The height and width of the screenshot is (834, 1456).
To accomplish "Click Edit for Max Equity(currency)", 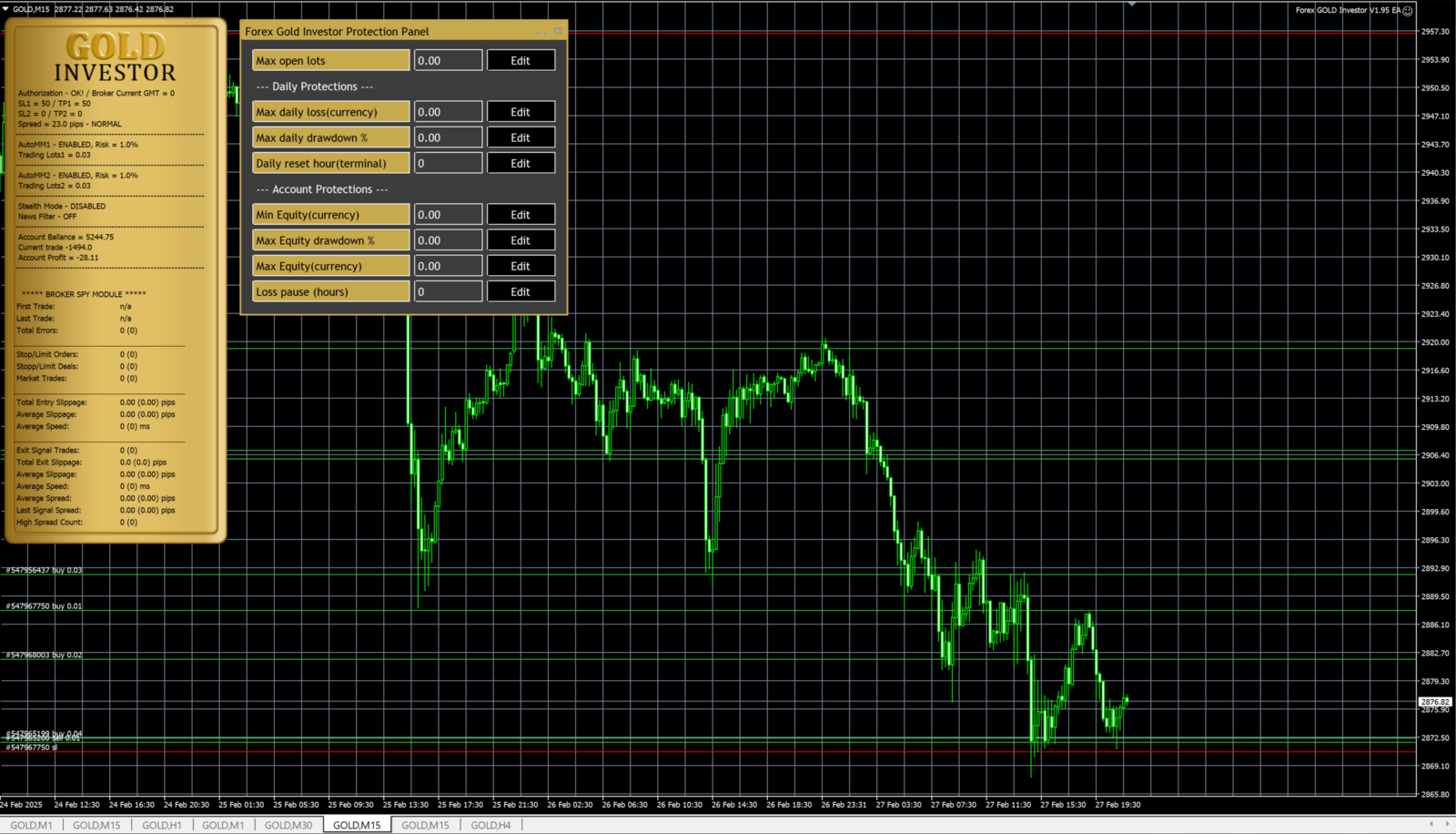I will (521, 266).
